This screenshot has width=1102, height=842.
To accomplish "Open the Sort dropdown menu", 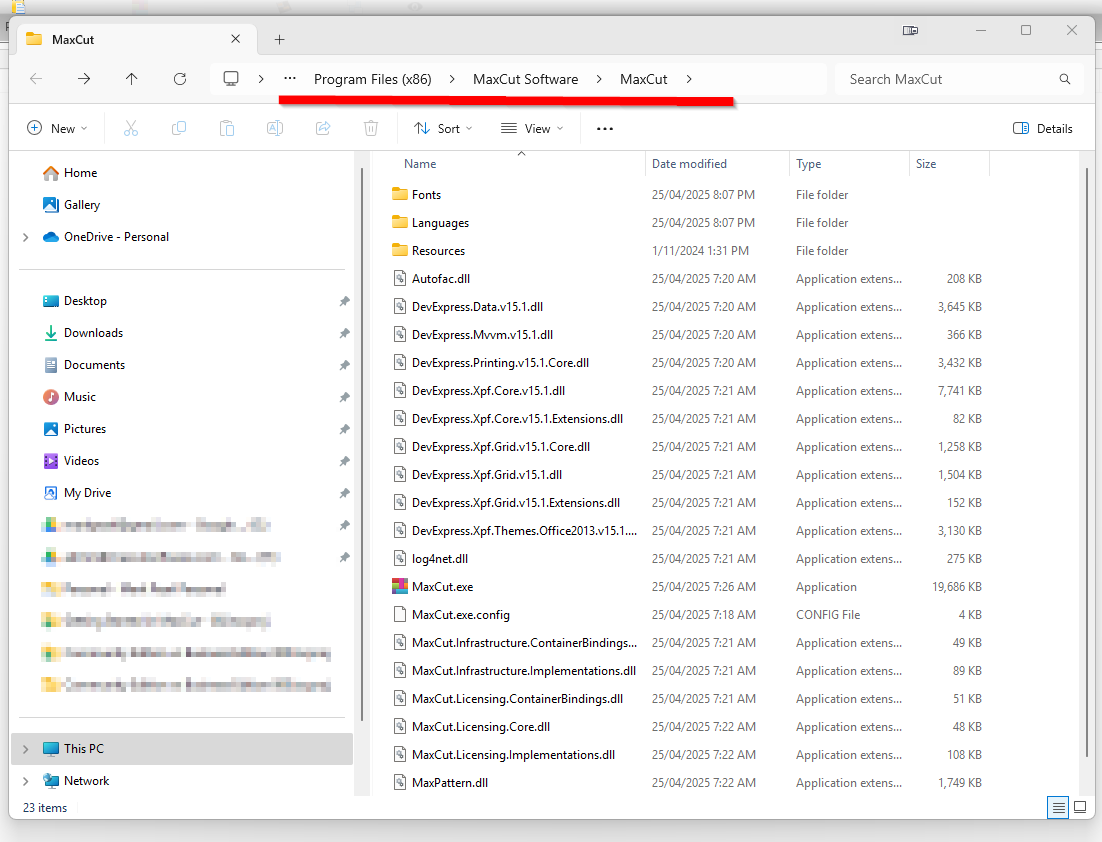I will coord(443,128).
